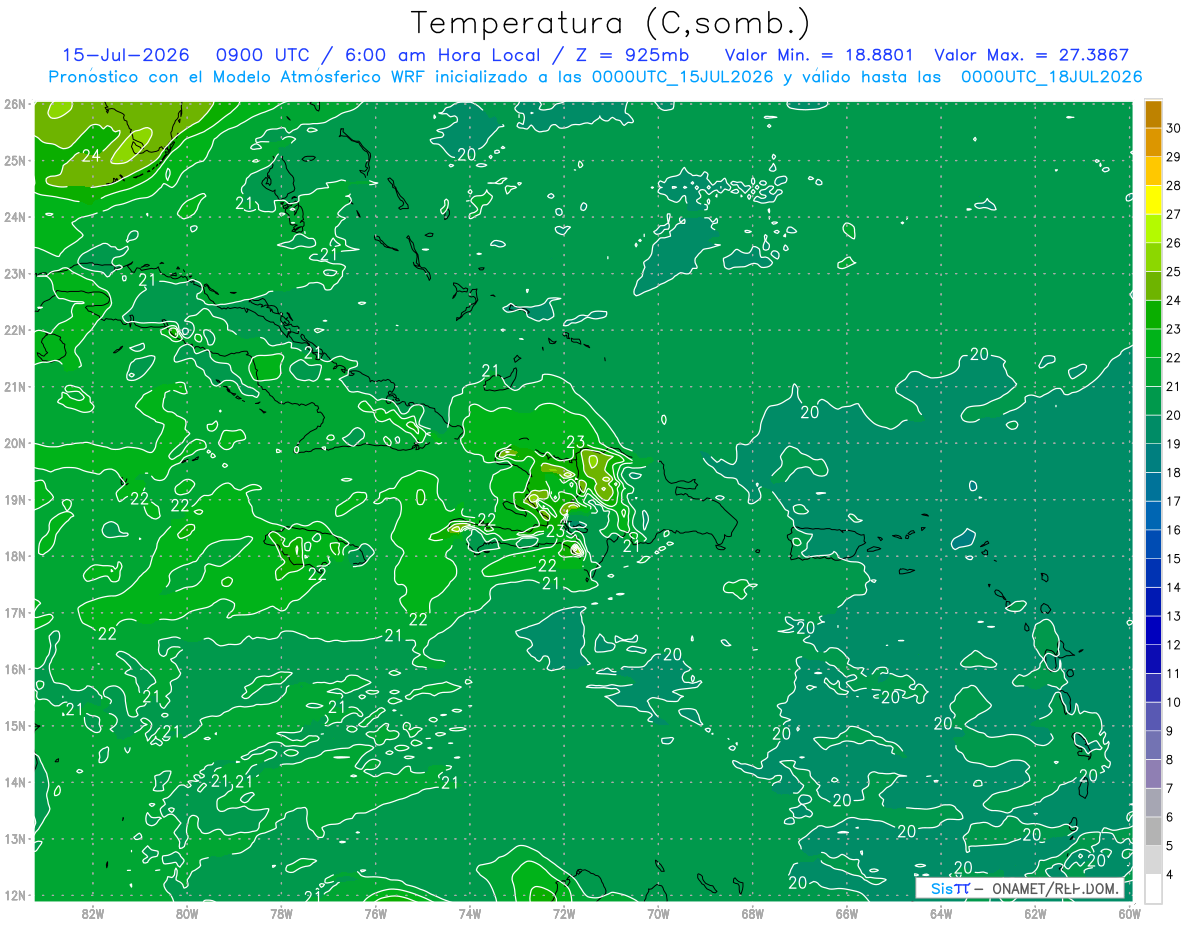Click the "13N" latitude label
Viewport: 1200px width, 927px height.
(15, 838)
